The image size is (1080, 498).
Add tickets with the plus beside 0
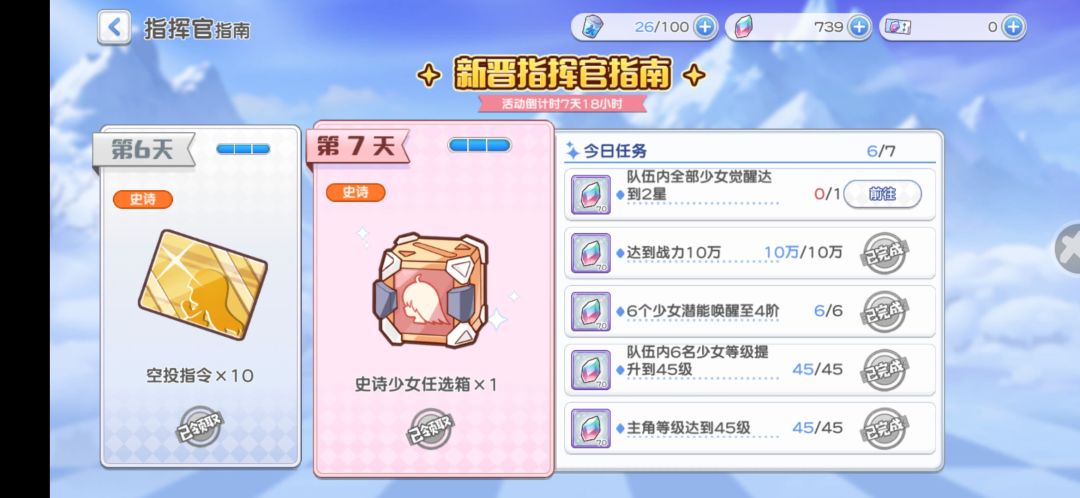(x=1012, y=27)
